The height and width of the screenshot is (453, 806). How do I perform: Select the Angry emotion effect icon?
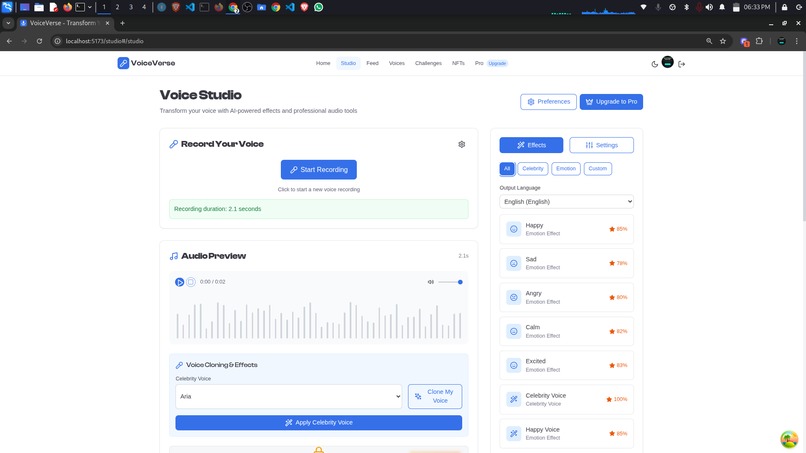coord(514,297)
